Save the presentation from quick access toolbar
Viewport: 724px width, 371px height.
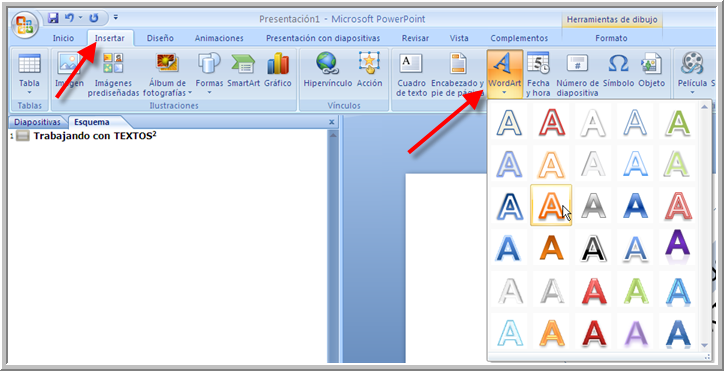pos(53,19)
